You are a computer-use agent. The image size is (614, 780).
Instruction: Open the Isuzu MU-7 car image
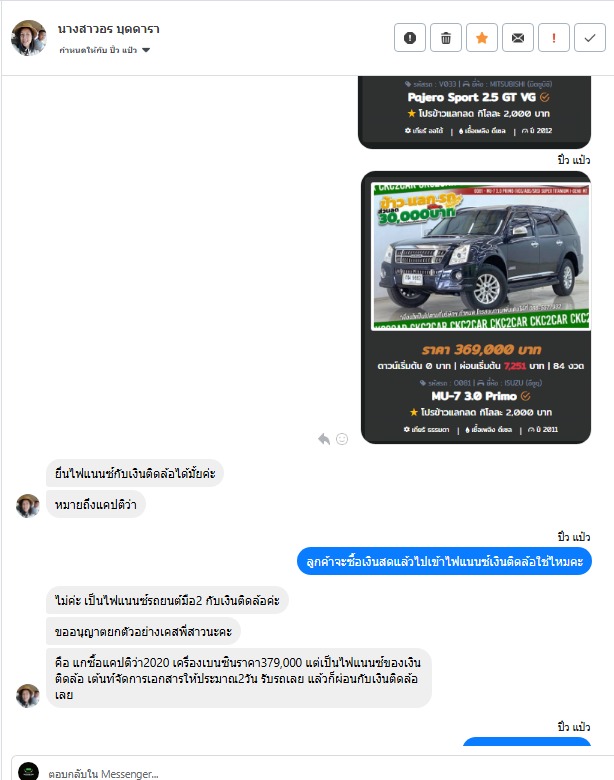pos(480,256)
